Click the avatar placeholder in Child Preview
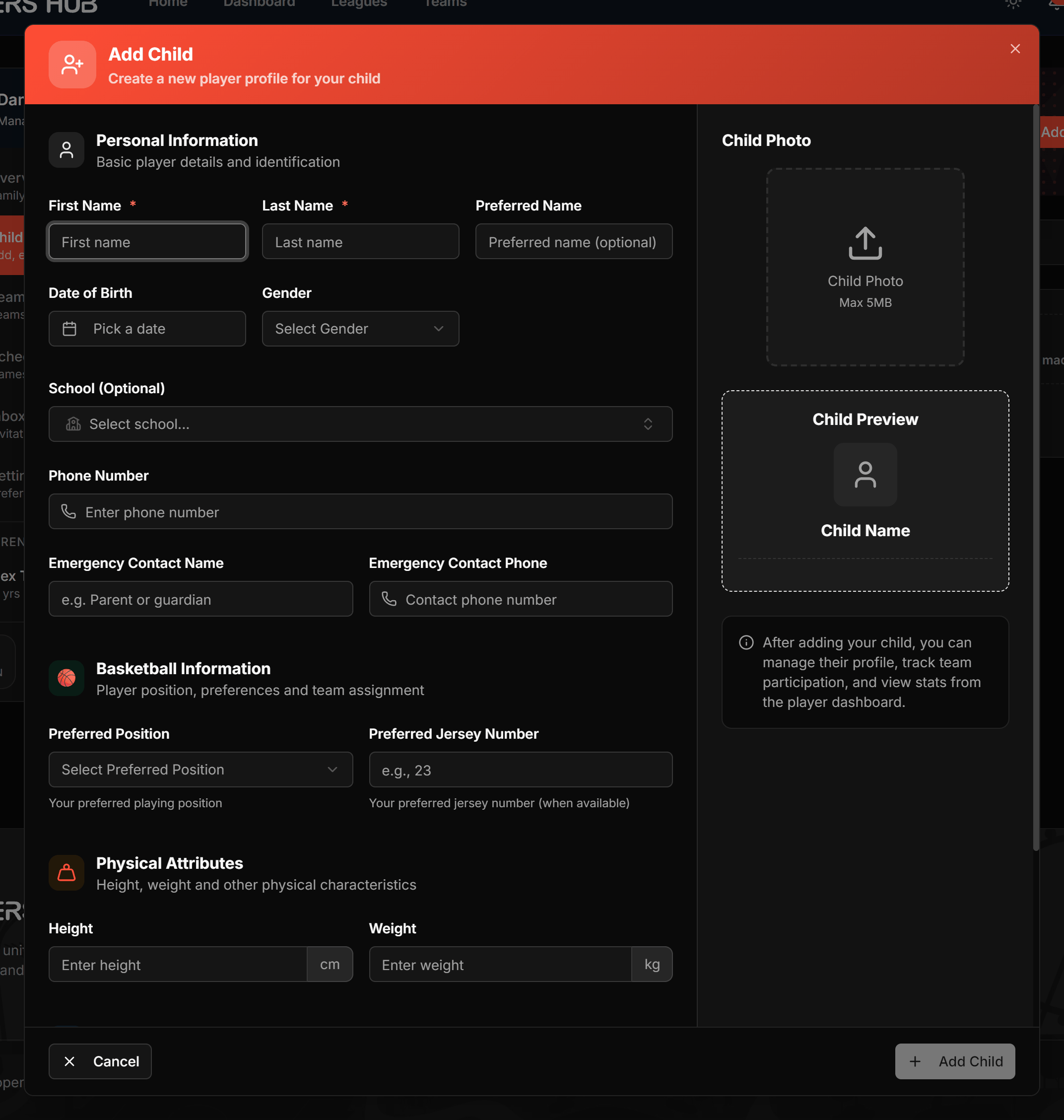The height and width of the screenshot is (1120, 1064). (x=865, y=474)
